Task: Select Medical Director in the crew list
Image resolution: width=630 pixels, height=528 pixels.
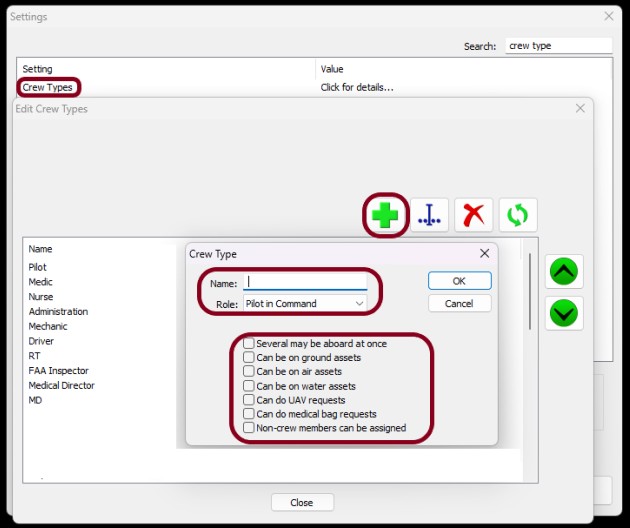Action: pyautogui.click(x=61, y=385)
